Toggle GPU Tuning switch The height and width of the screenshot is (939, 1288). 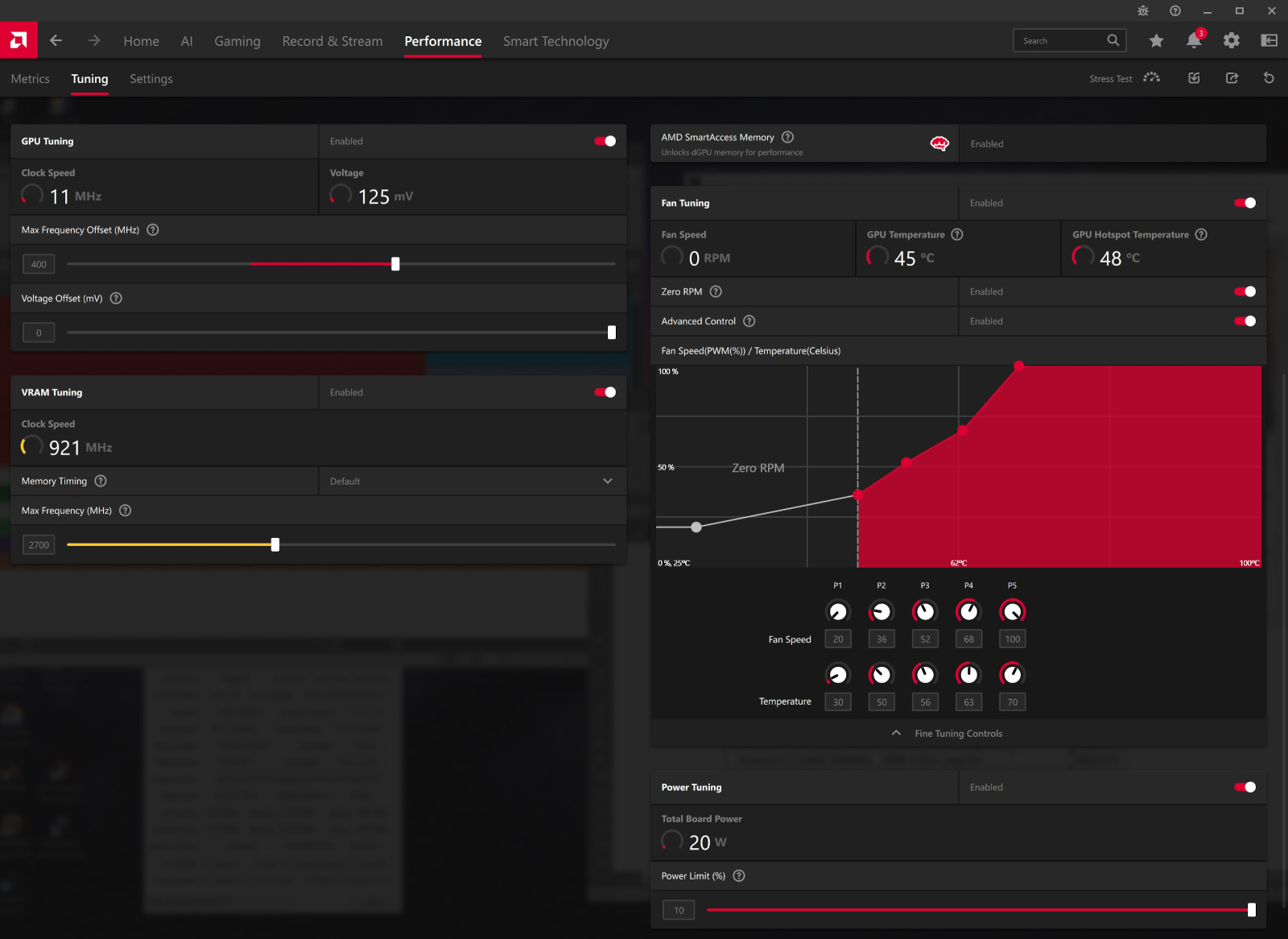605,141
